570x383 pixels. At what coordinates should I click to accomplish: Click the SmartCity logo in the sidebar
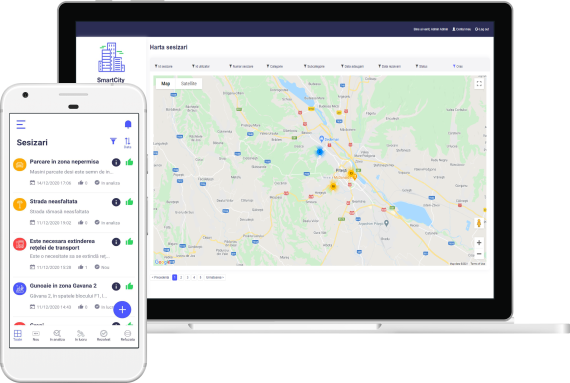click(x=111, y=62)
